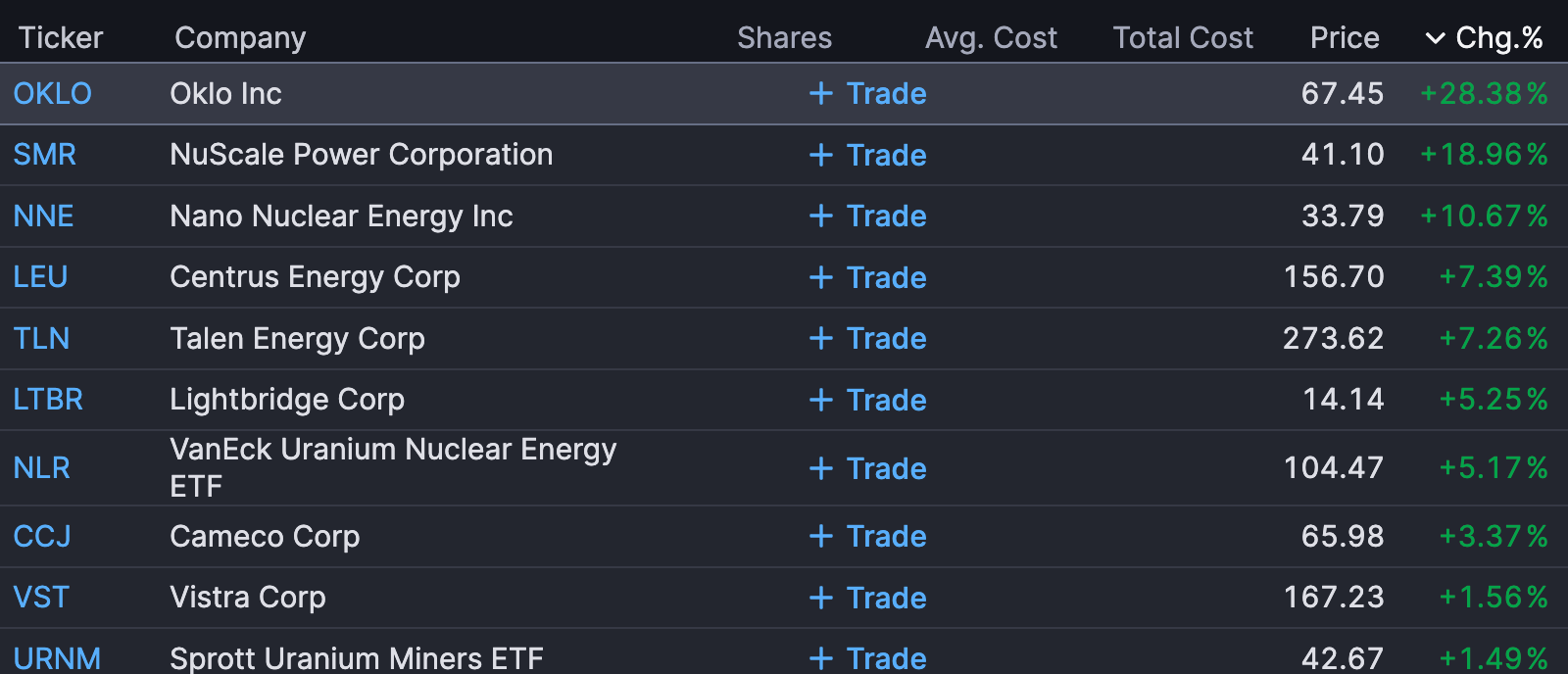Sort by the Company column header
Screen dimensions: 1568x674
coord(240,37)
